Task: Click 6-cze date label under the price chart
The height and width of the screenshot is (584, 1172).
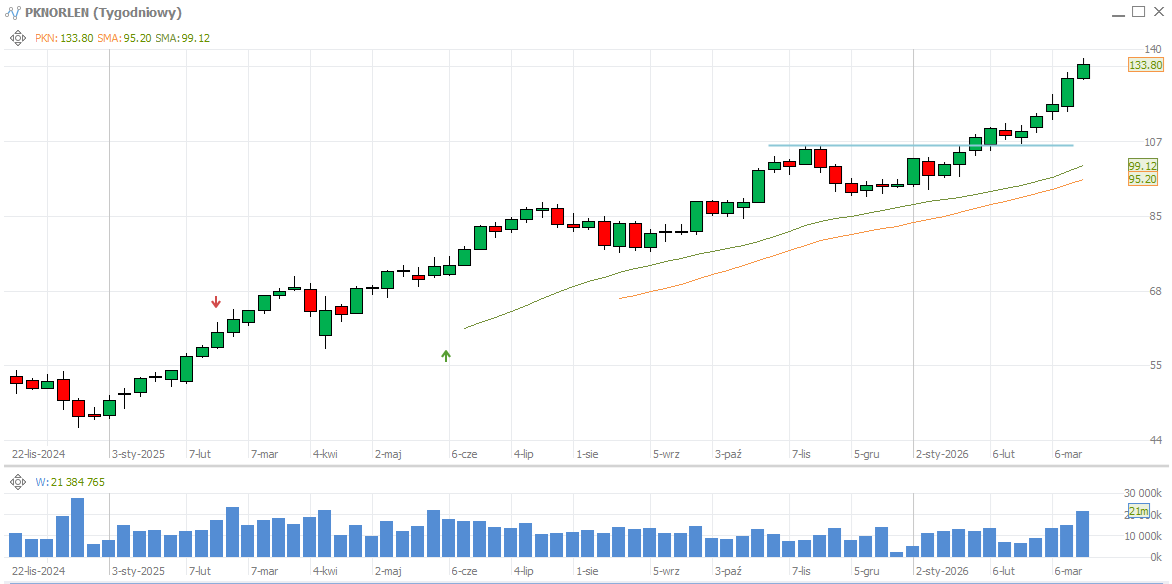Action: [464, 454]
